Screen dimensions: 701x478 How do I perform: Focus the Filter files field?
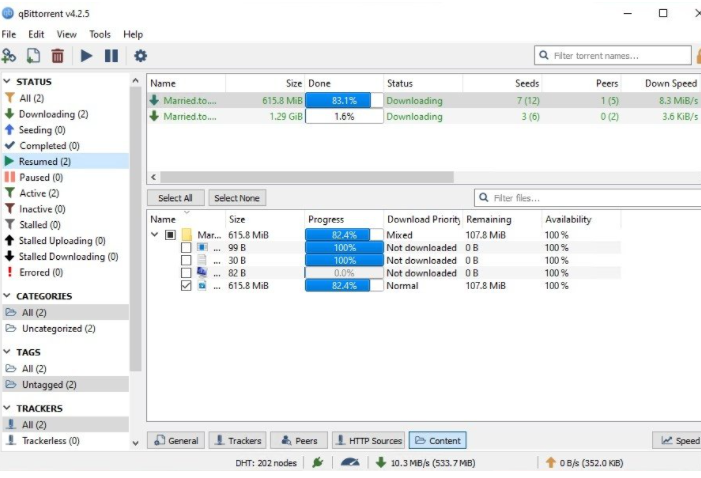click(x=587, y=198)
